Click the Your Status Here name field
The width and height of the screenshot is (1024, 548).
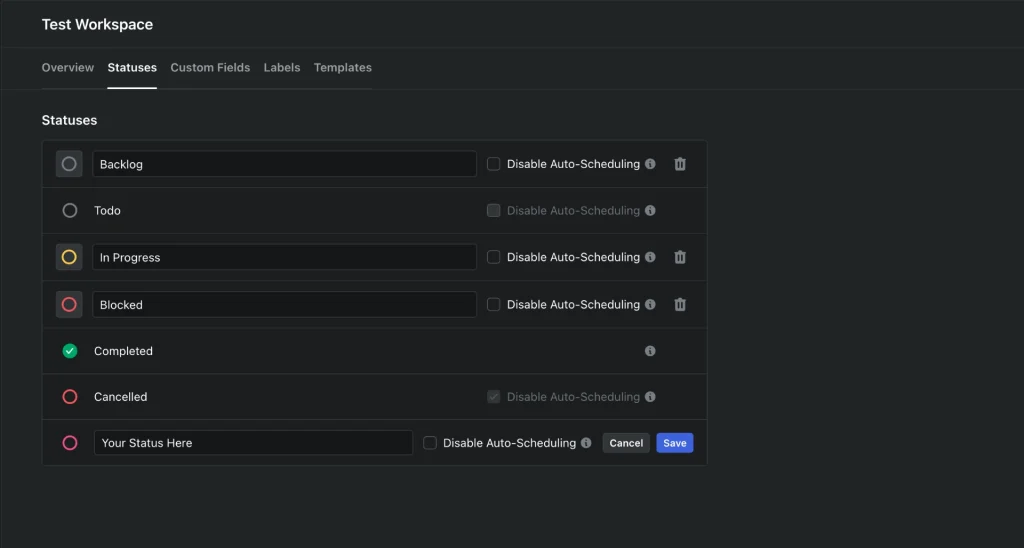(253, 443)
